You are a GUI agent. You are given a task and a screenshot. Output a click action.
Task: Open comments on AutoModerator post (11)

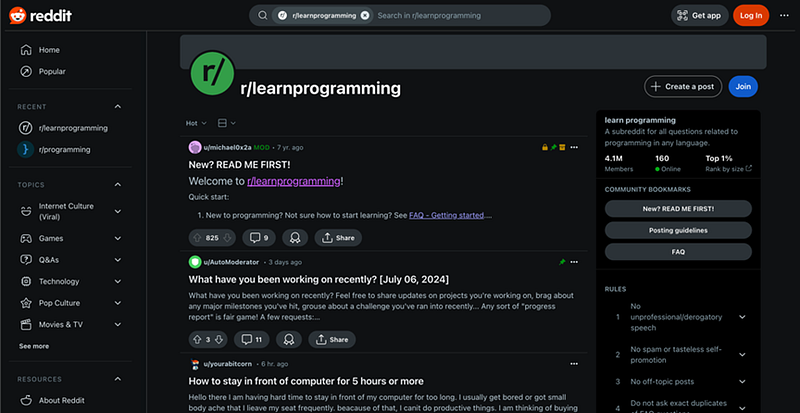tap(252, 339)
